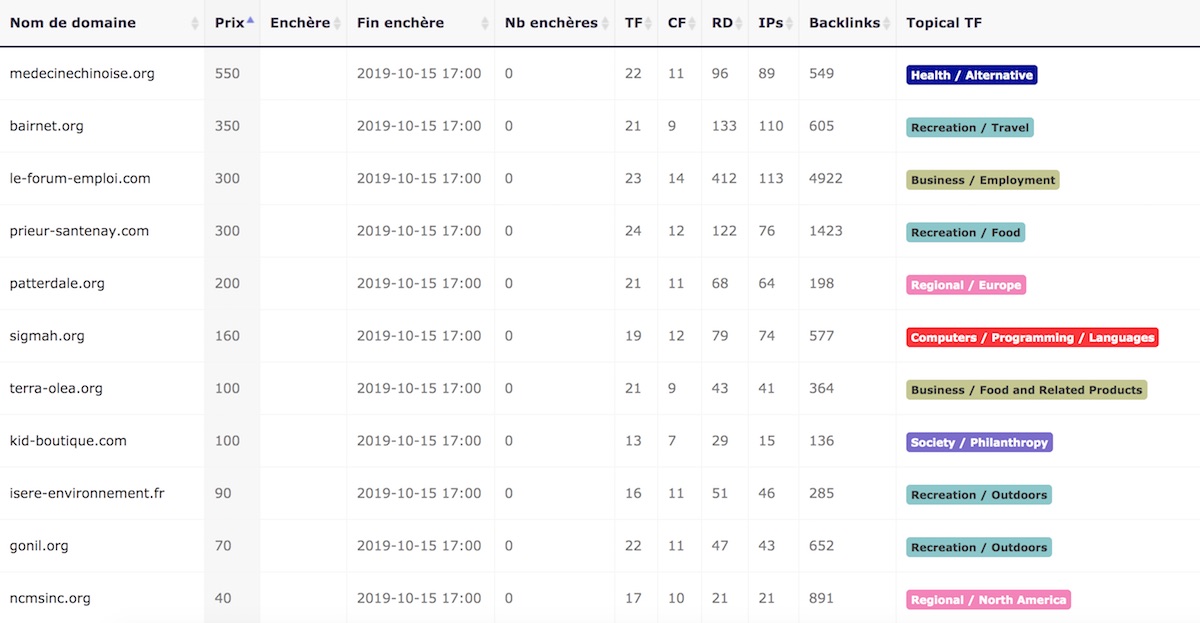Click the RD column sort arrows
This screenshot has height=623, width=1200.
point(739,23)
